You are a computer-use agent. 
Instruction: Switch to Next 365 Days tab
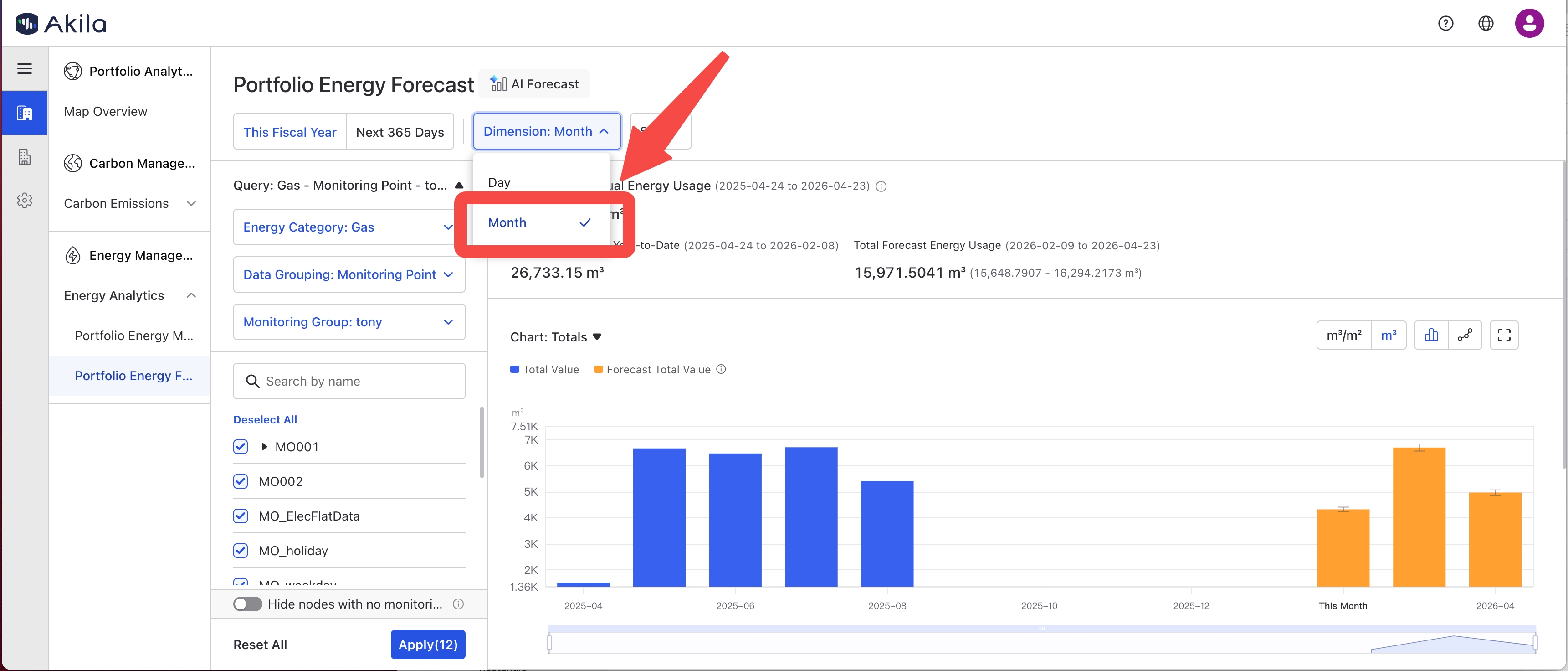click(x=400, y=132)
